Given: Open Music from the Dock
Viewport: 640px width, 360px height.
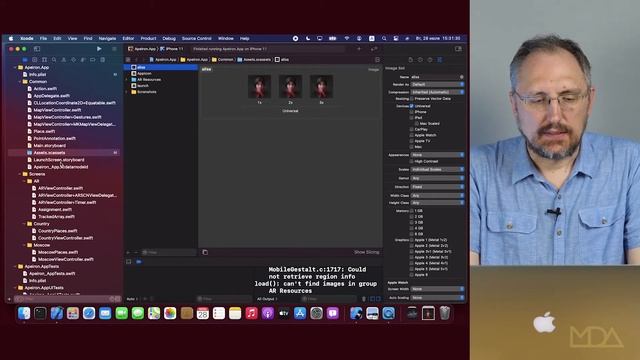Looking at the screenshot, I should coord(251,313).
